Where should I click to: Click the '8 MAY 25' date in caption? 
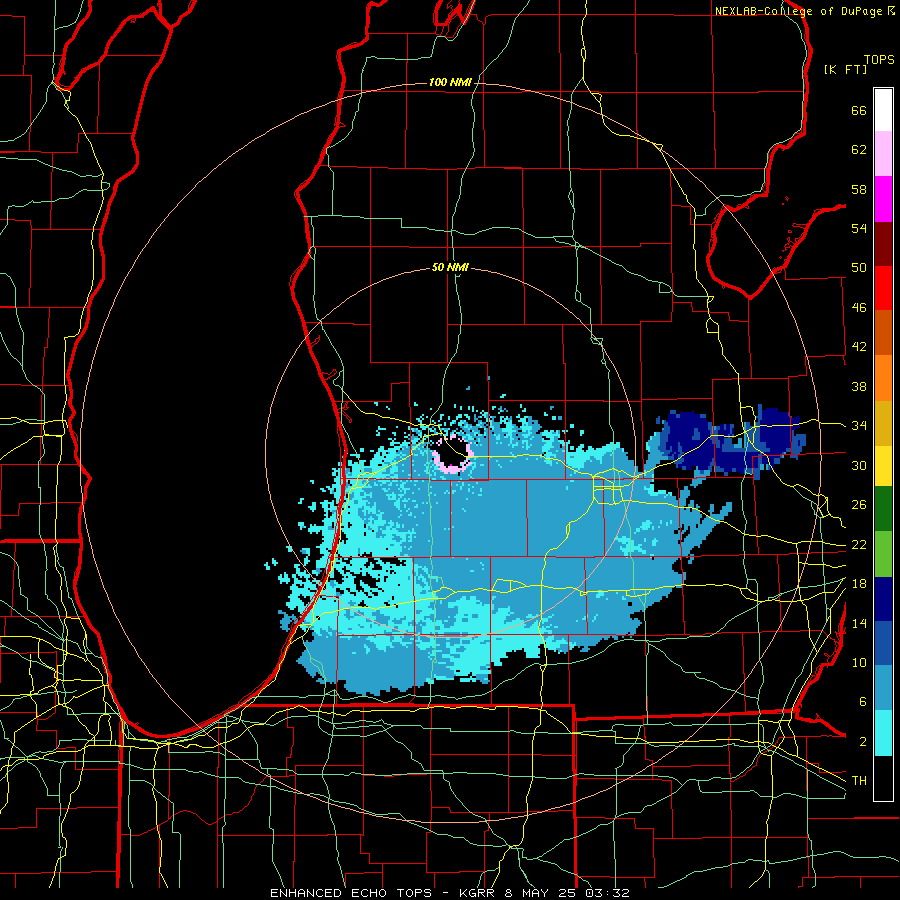pos(541,893)
